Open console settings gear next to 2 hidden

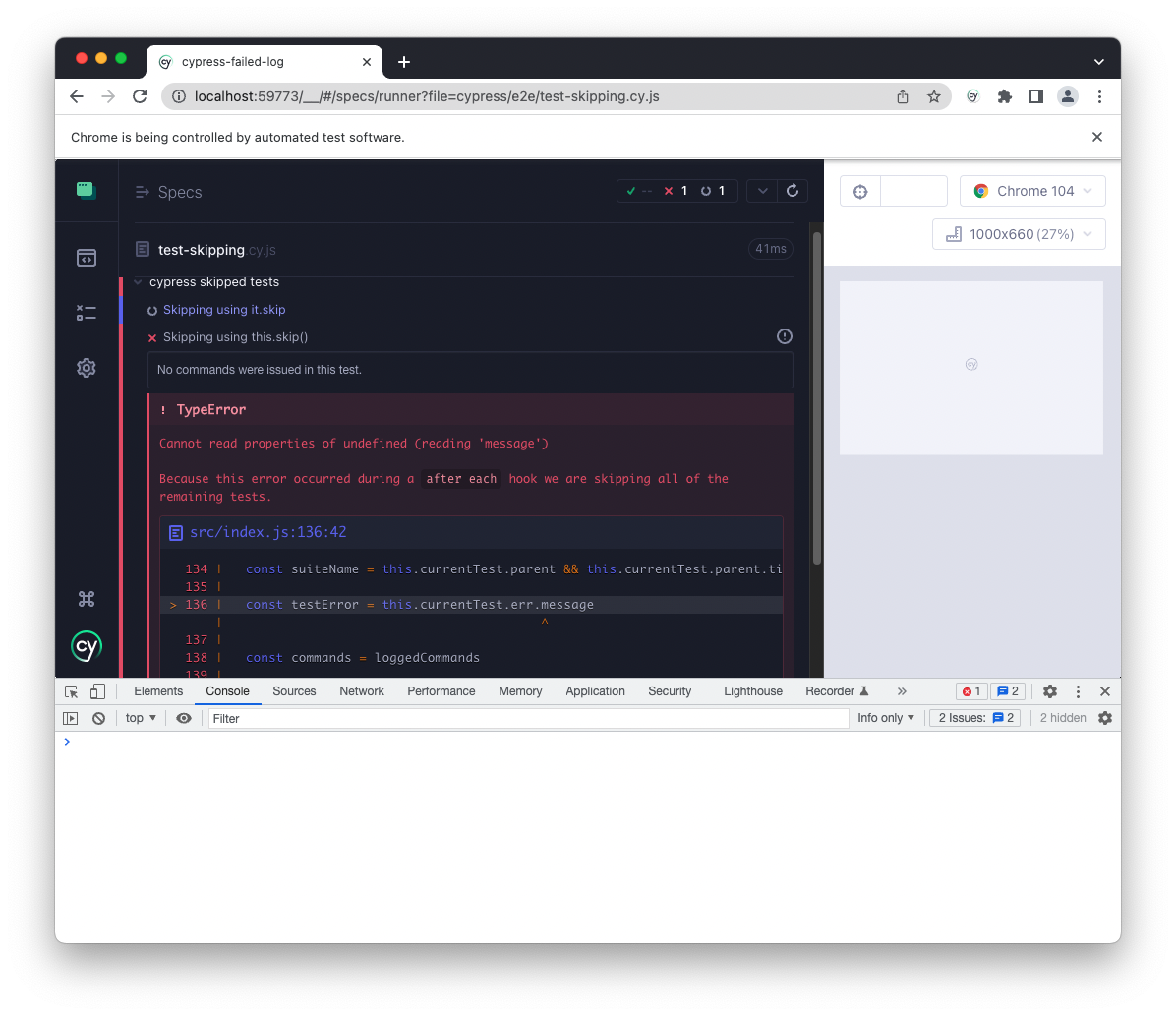pos(1105,718)
